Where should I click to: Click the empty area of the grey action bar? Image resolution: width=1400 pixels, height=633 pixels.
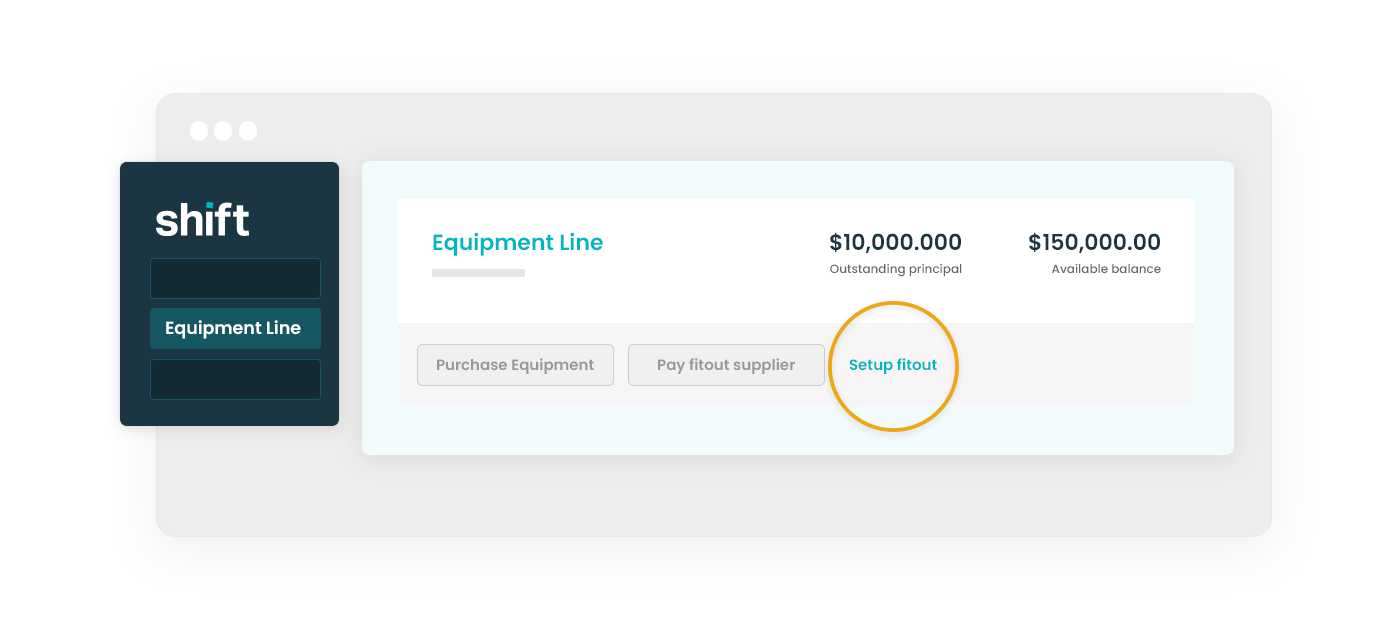[1075, 364]
